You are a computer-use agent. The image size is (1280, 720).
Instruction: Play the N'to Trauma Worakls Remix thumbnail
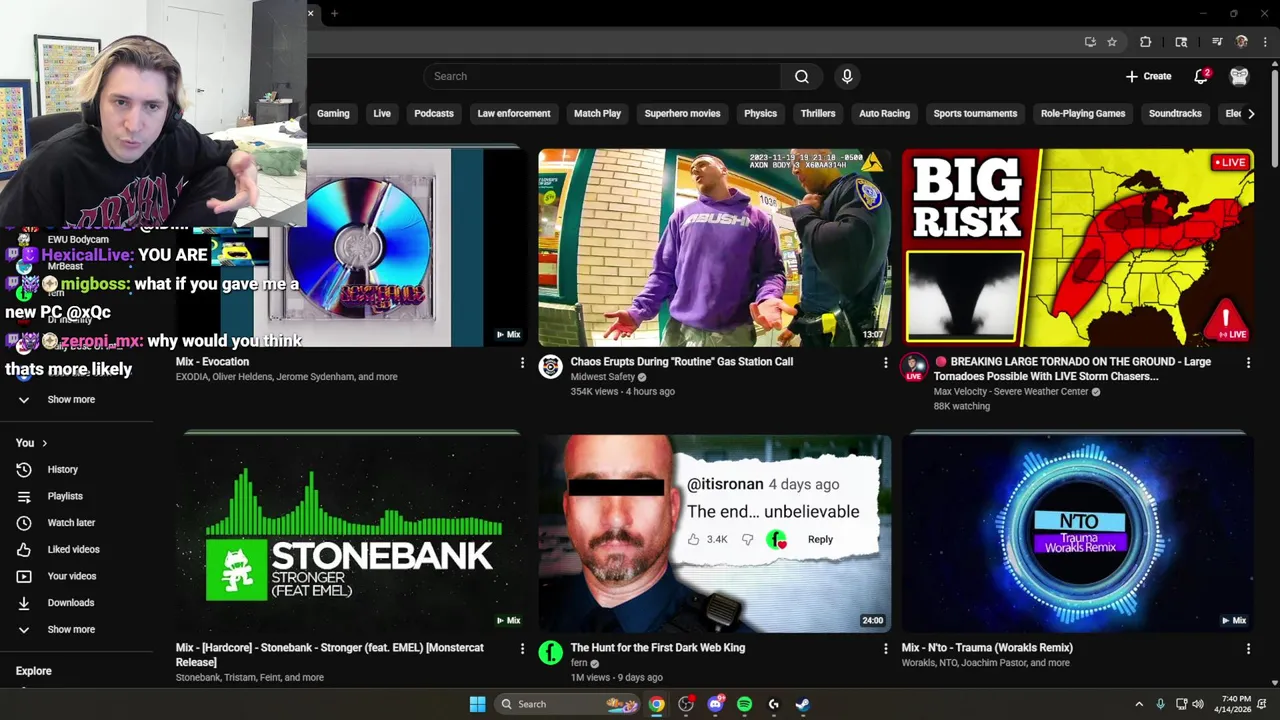pos(1078,533)
